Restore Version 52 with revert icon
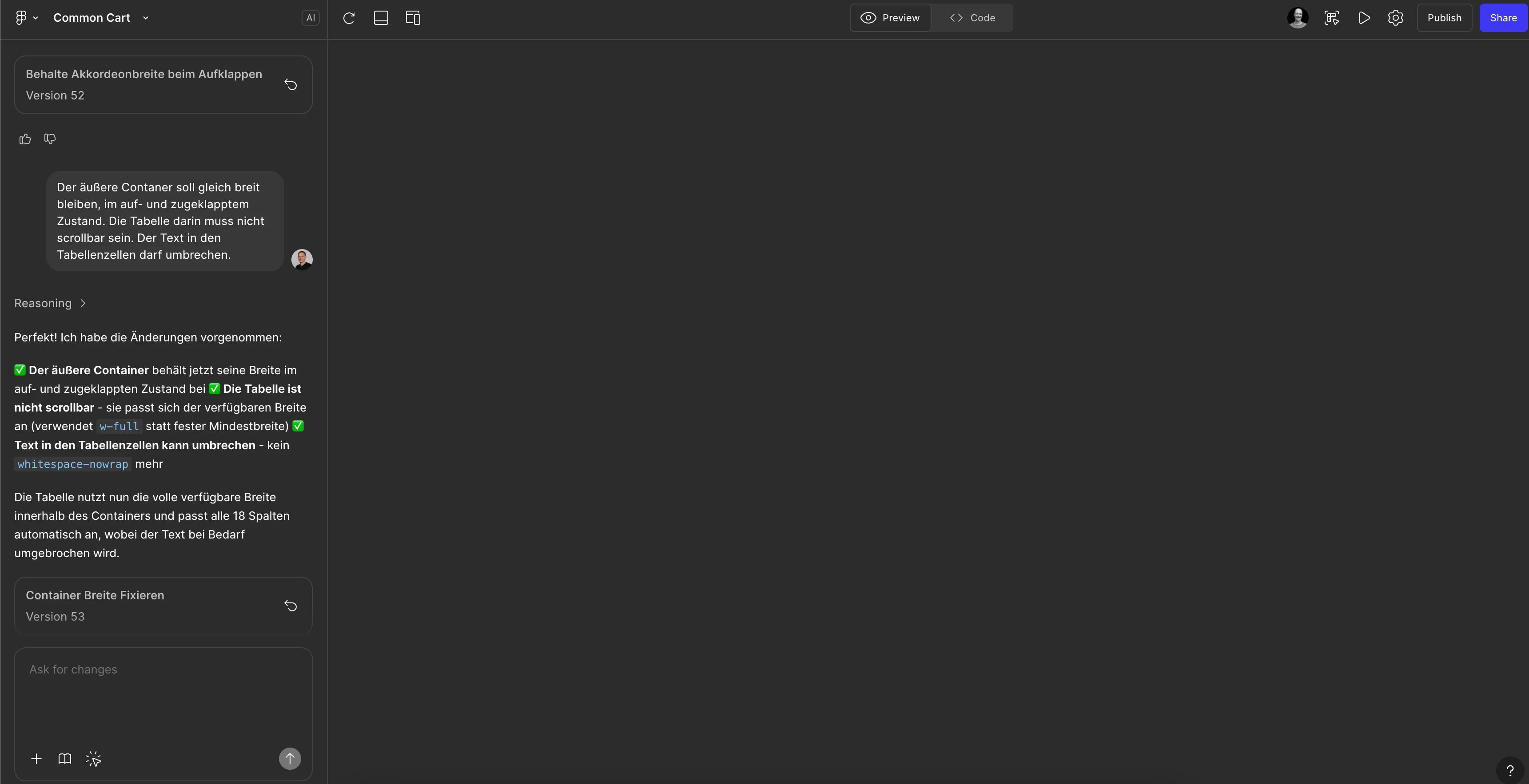Image resolution: width=1529 pixels, height=784 pixels. coord(290,85)
